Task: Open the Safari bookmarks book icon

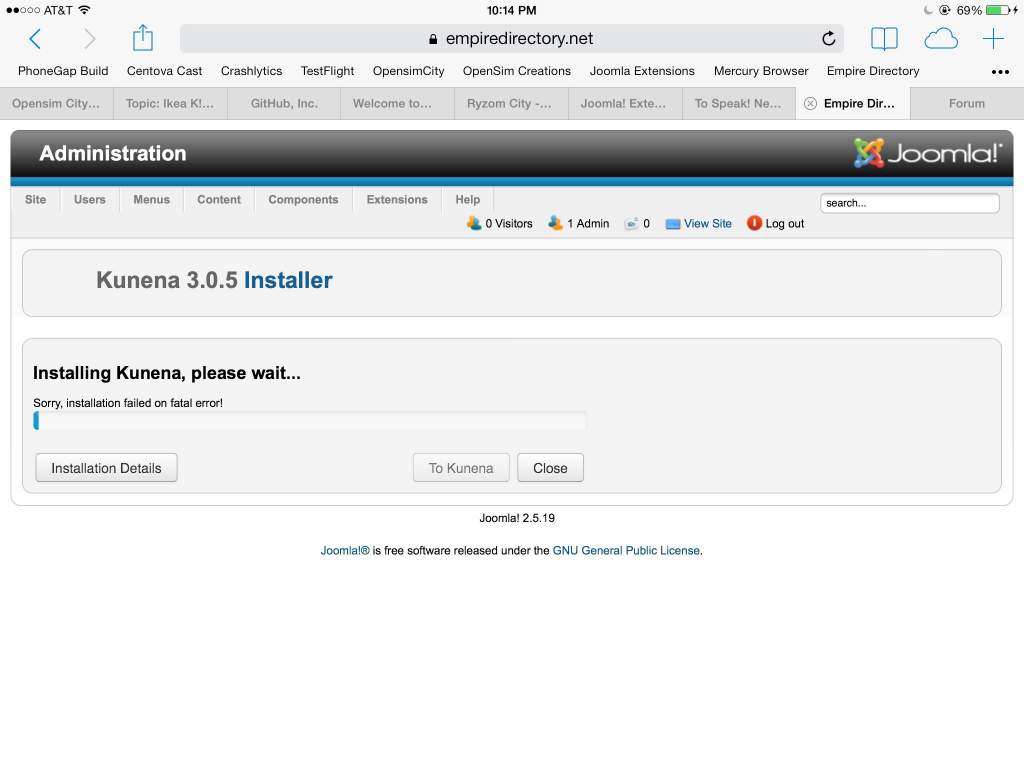Action: pyautogui.click(x=884, y=39)
